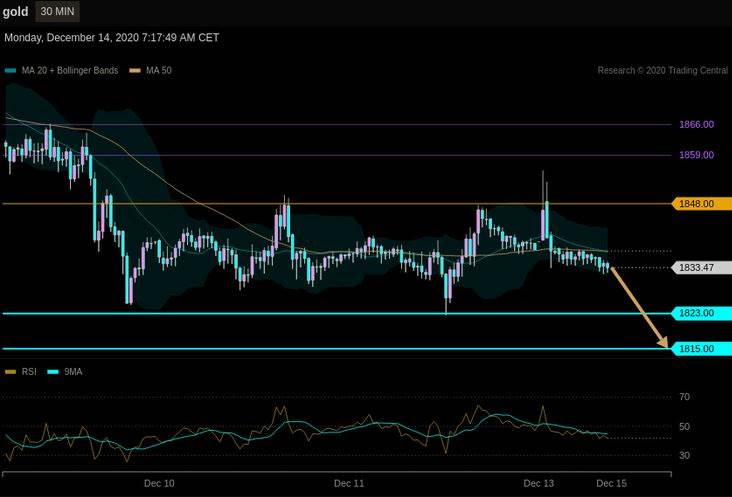Viewport: 732px width, 497px height.
Task: Click the cyan 1823.00 support price tag
Action: (702, 313)
